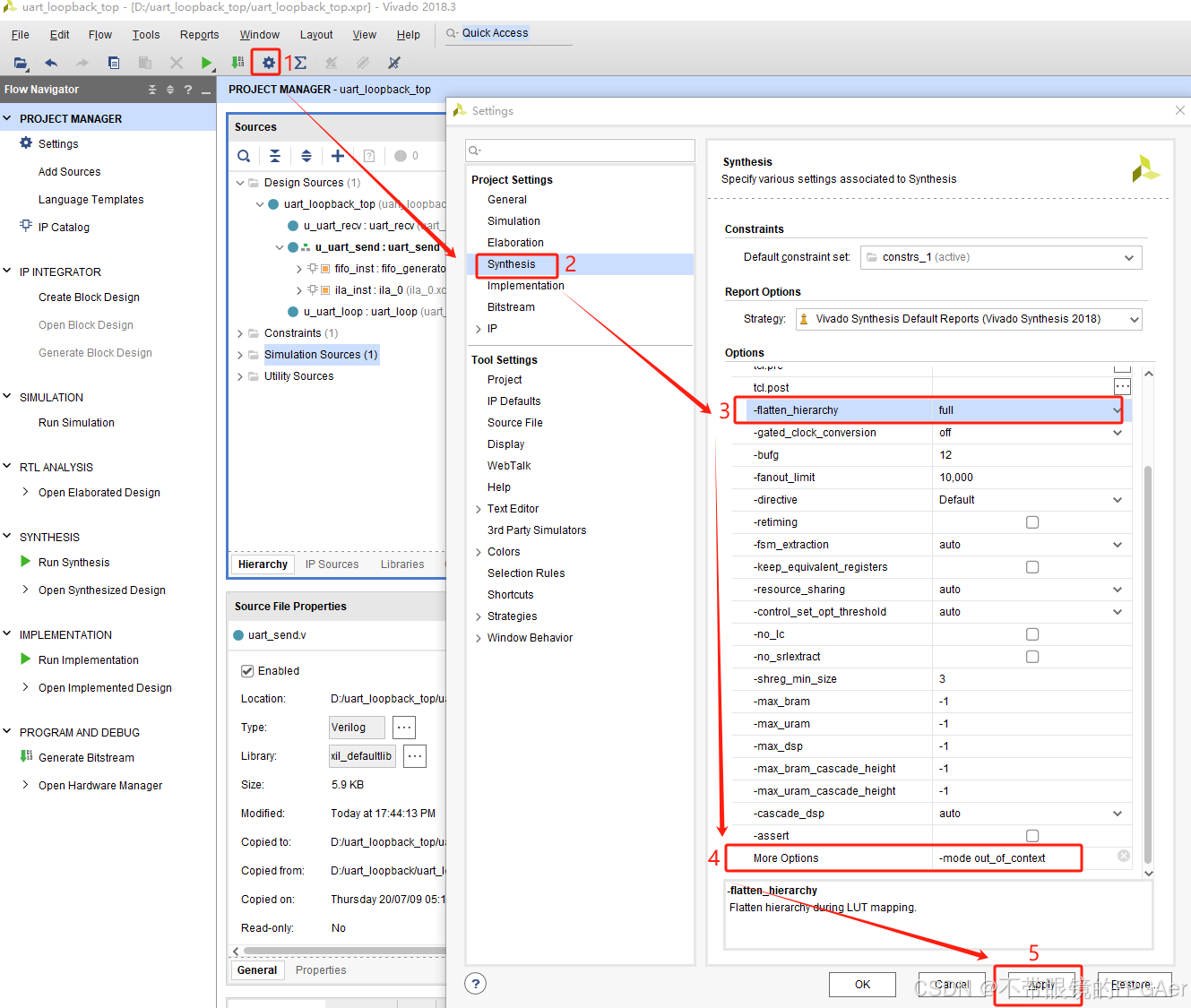Uncheck the Enabled checkbox for uart_send.v
1191x1008 pixels.
click(247, 671)
